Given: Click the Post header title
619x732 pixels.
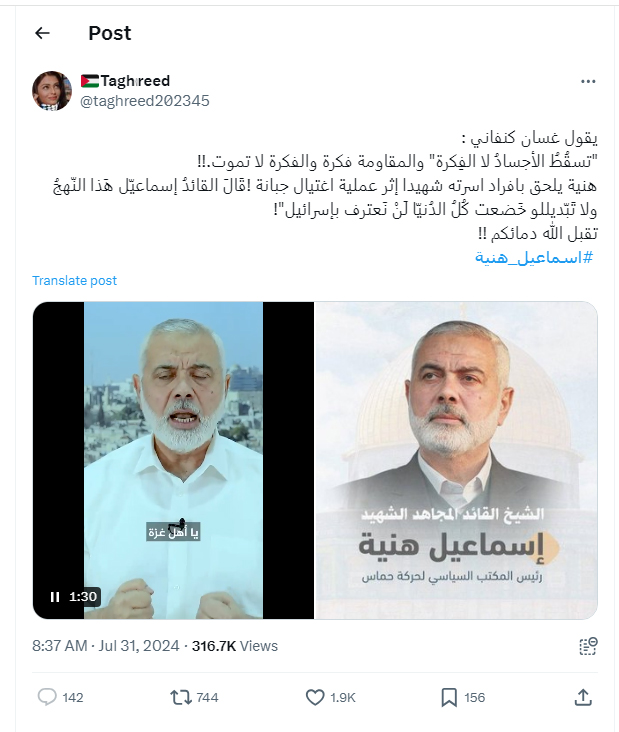Looking at the screenshot, I should pyautogui.click(x=110, y=33).
